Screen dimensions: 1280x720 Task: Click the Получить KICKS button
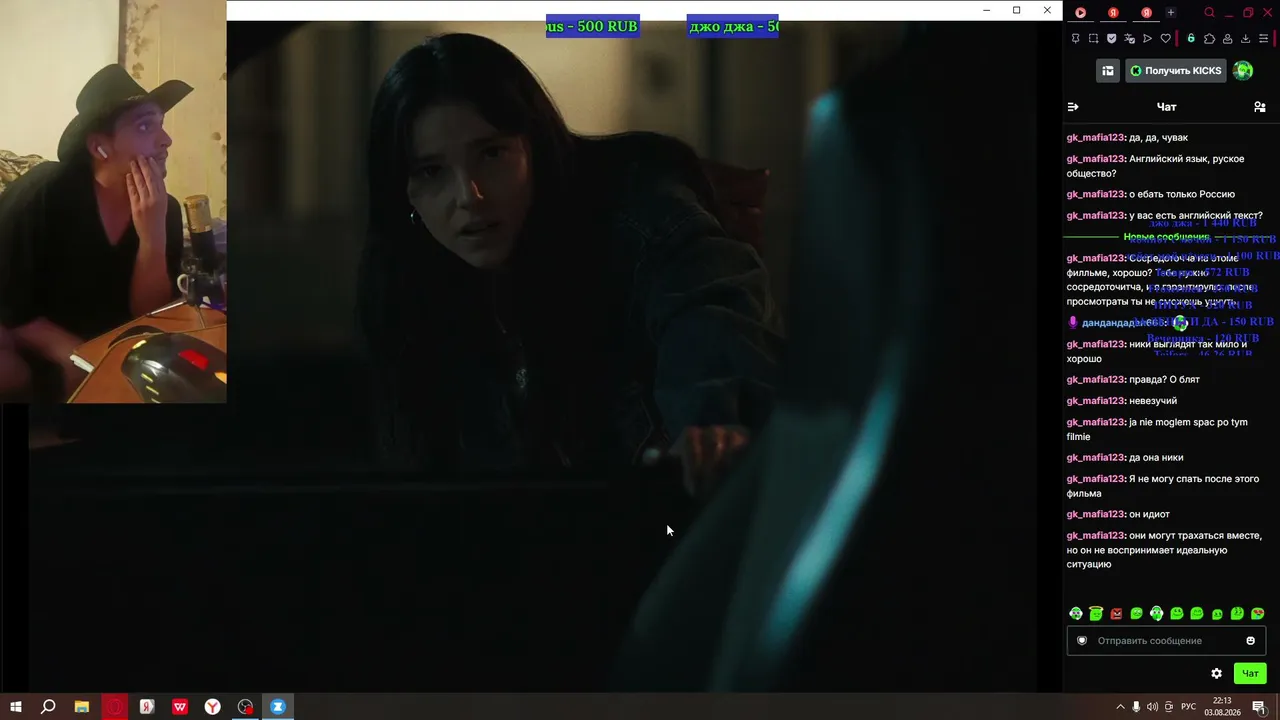(1176, 71)
